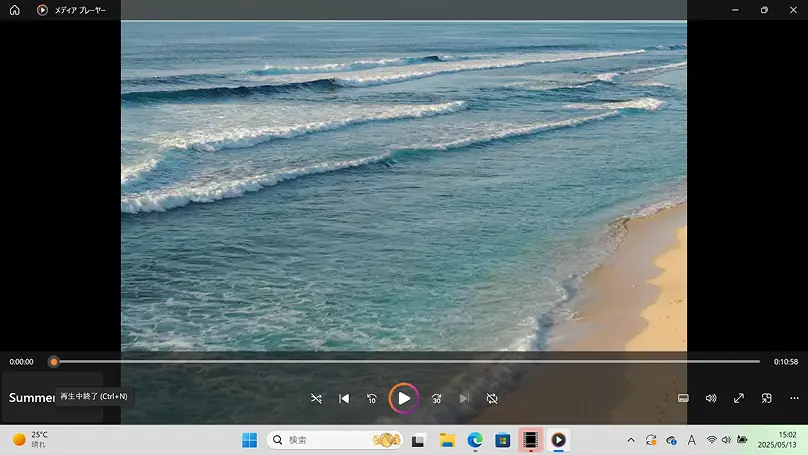Skip forward 30 seconds

click(x=436, y=398)
